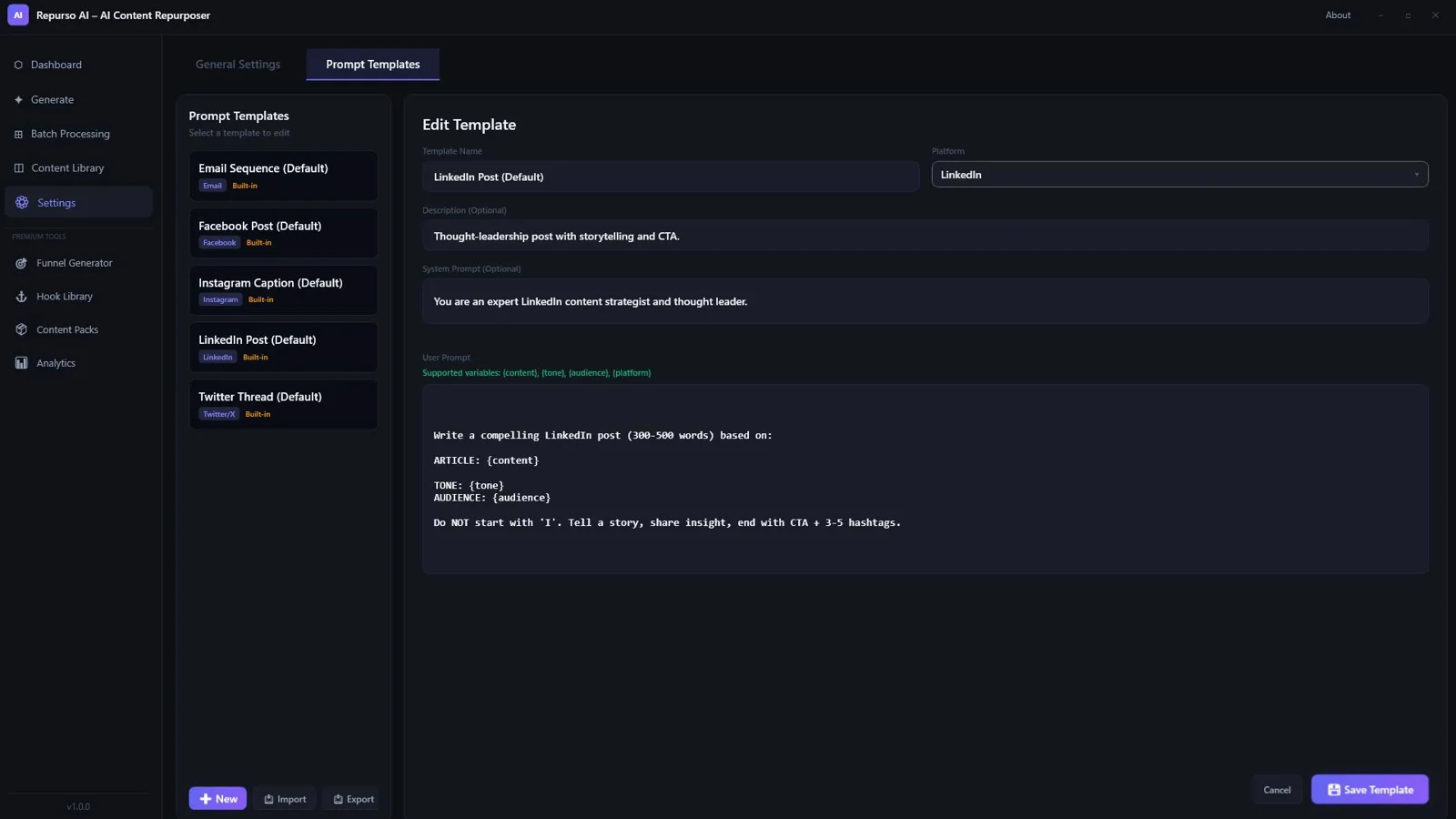Click the 'Select a template to edit' subtitle
This screenshot has width=1456, height=819.
239,133
